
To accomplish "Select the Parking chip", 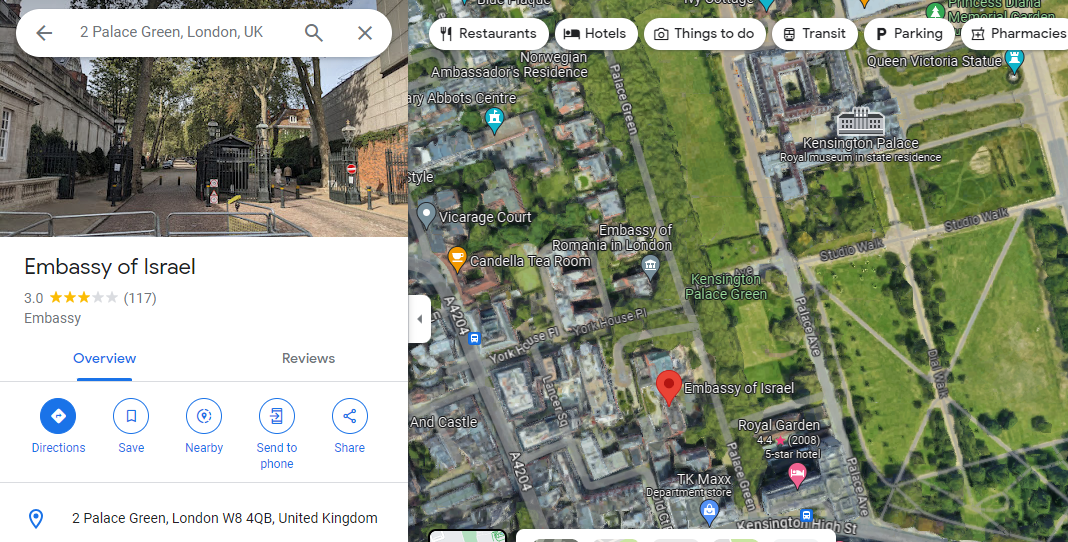I will pos(908,33).
